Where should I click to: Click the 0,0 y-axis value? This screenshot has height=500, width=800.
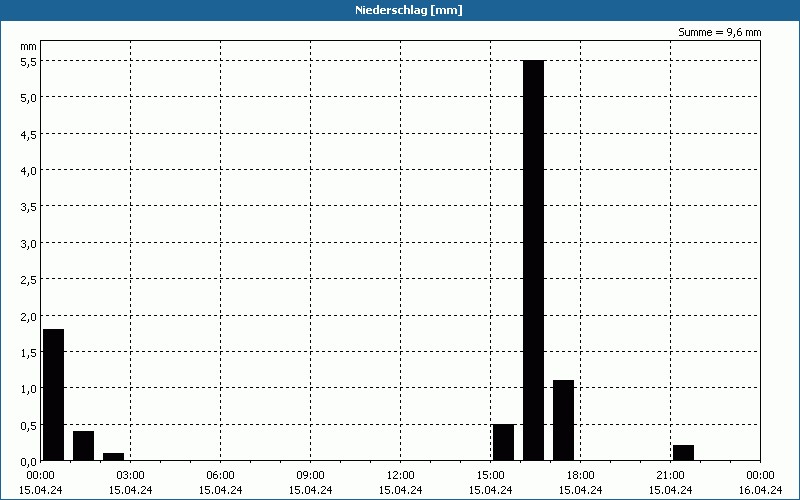click(29, 462)
